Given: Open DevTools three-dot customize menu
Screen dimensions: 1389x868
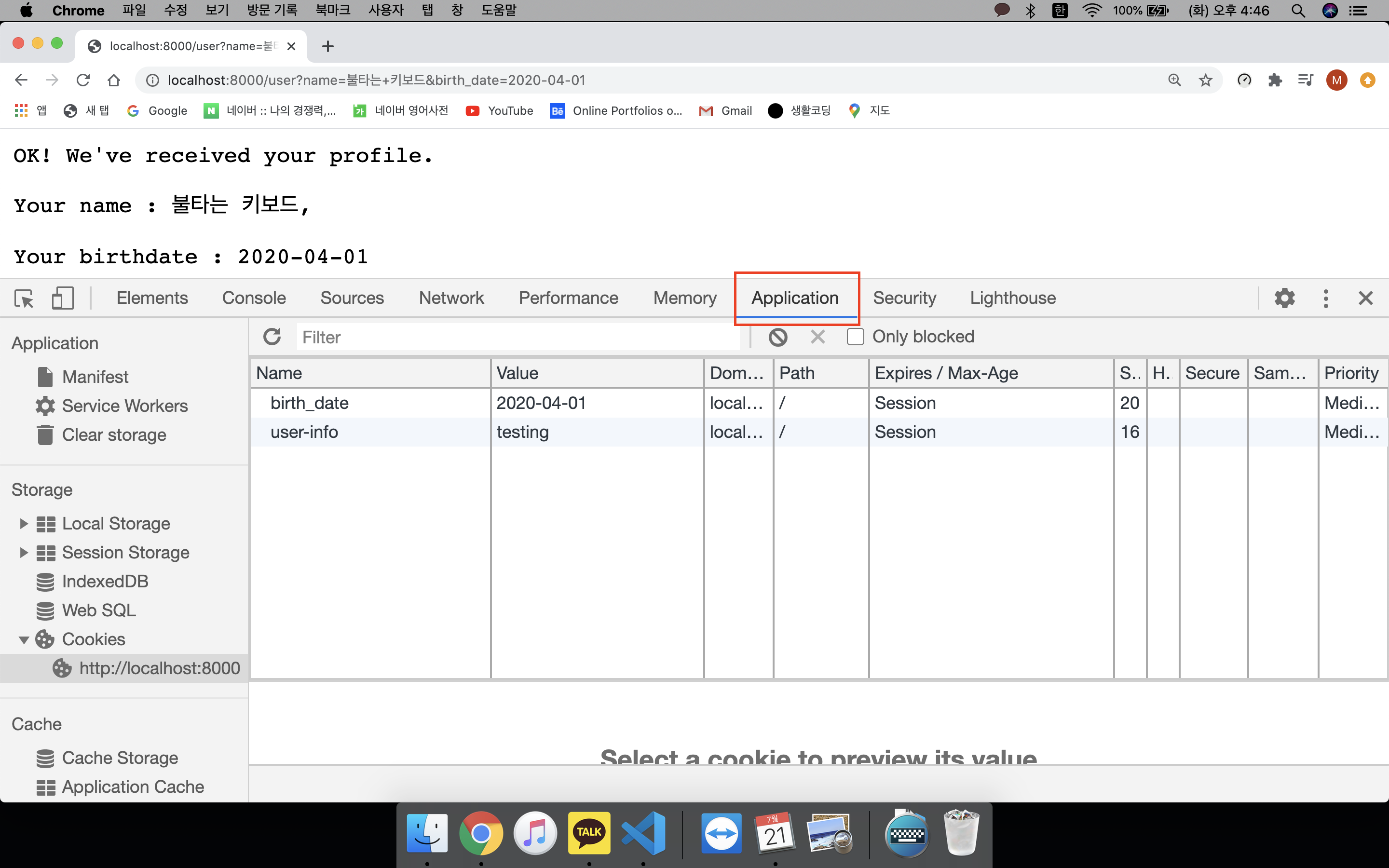Looking at the screenshot, I should 1325,298.
